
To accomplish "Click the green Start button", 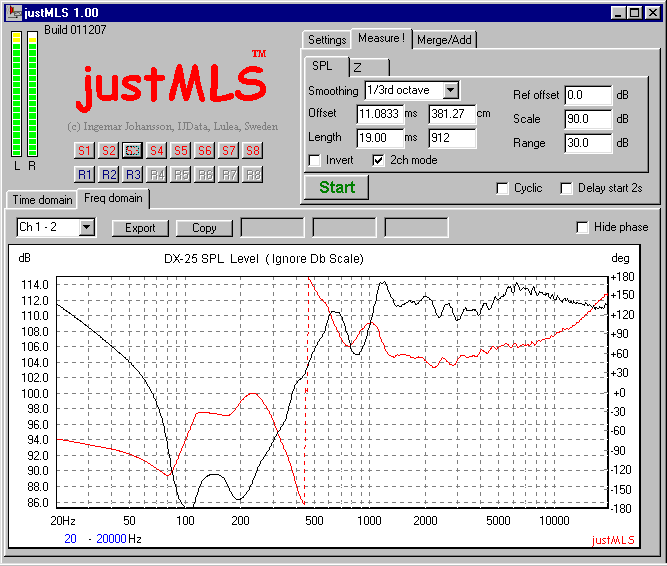I will tap(336, 188).
